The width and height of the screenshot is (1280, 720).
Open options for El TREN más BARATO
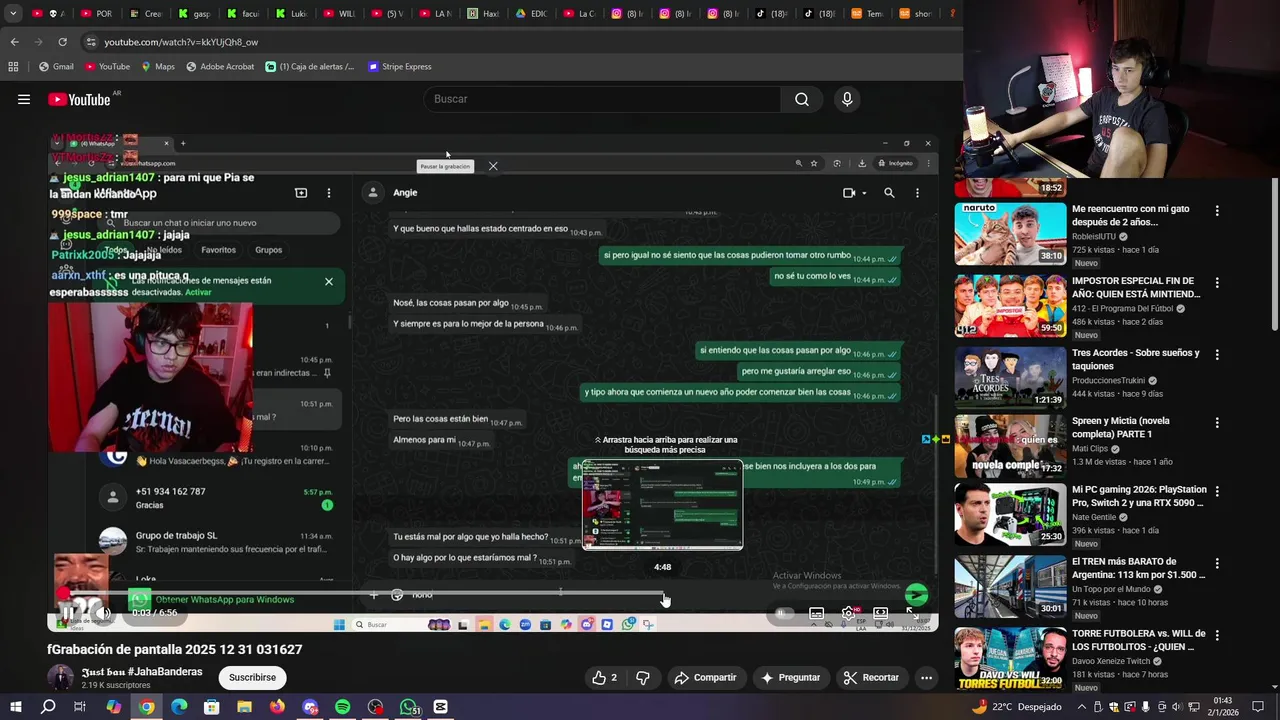[1217, 564]
